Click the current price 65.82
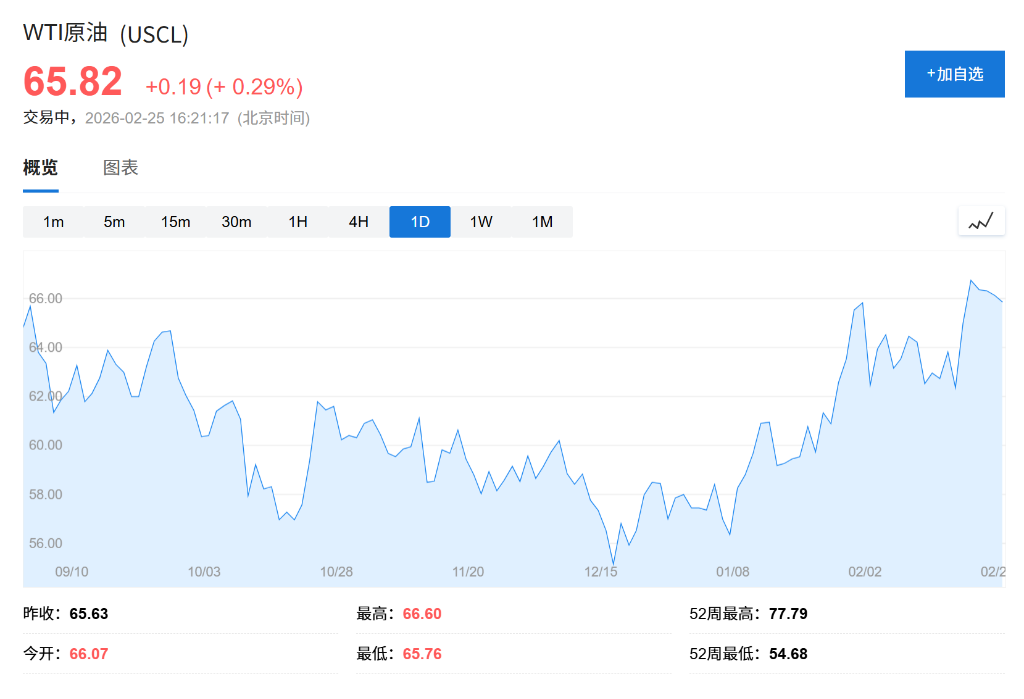 [72, 81]
